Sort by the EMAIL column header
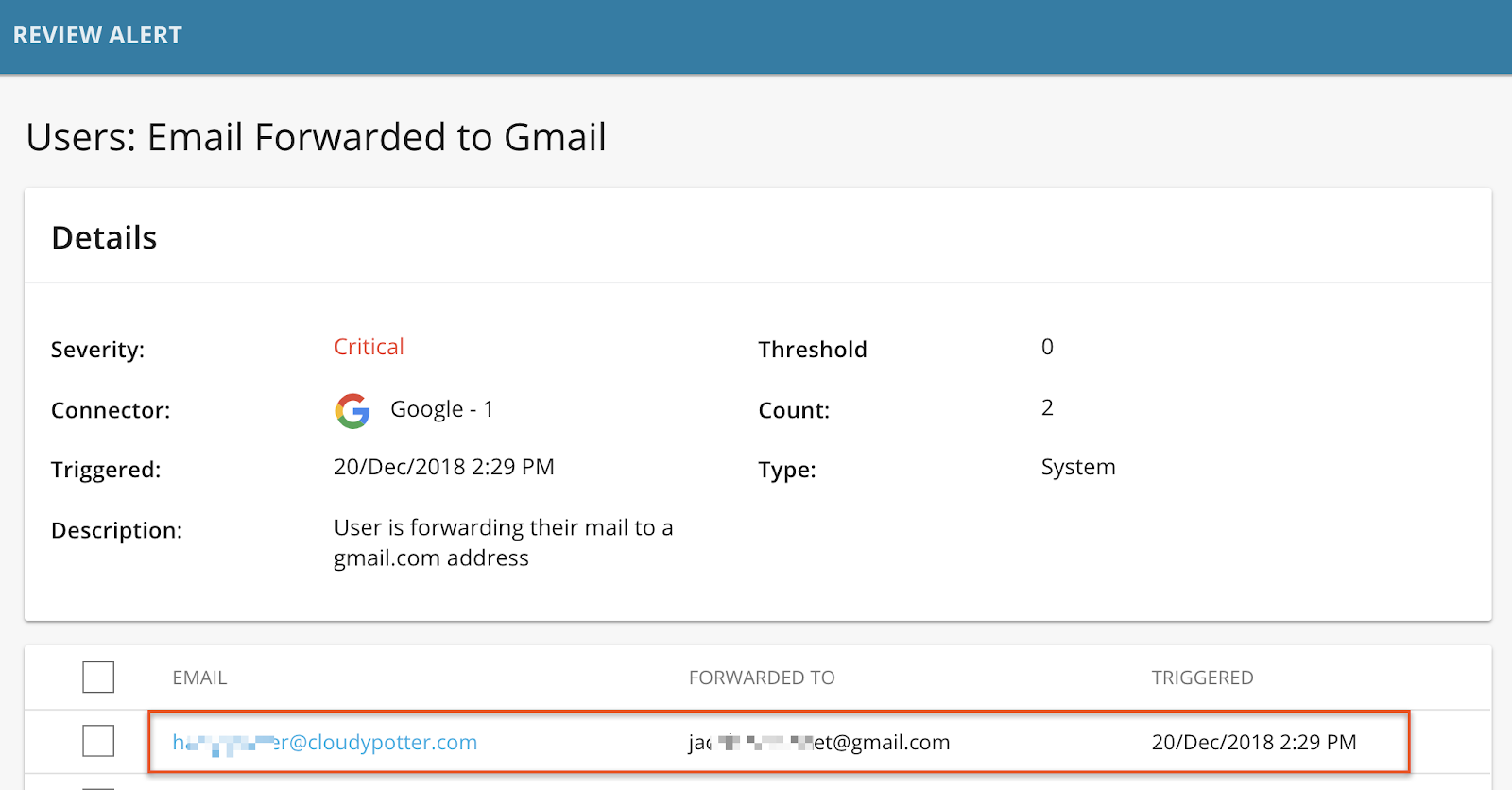1512x790 pixels. pyautogui.click(x=199, y=678)
